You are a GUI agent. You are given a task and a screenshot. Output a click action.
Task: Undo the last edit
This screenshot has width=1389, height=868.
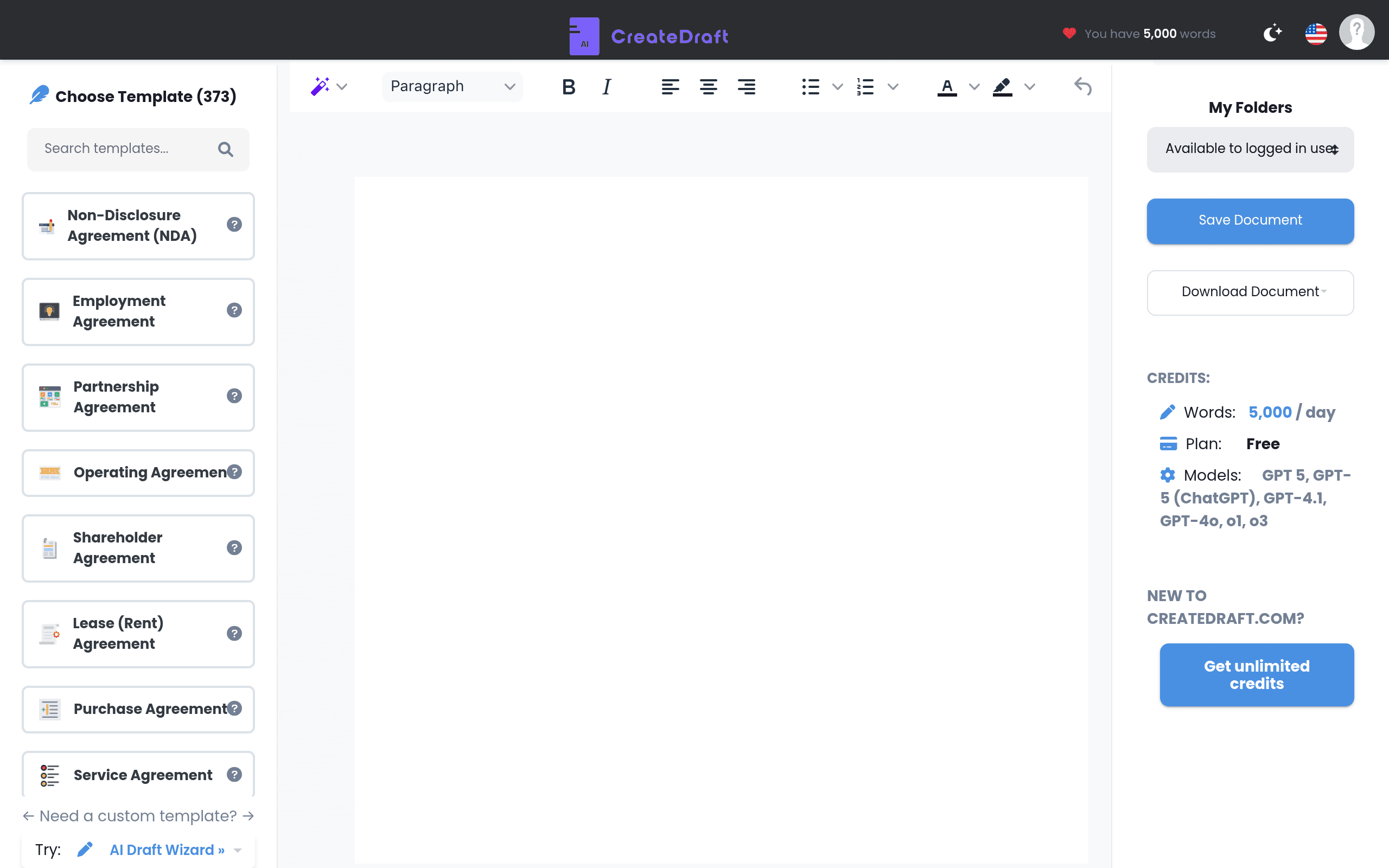pos(1082,87)
